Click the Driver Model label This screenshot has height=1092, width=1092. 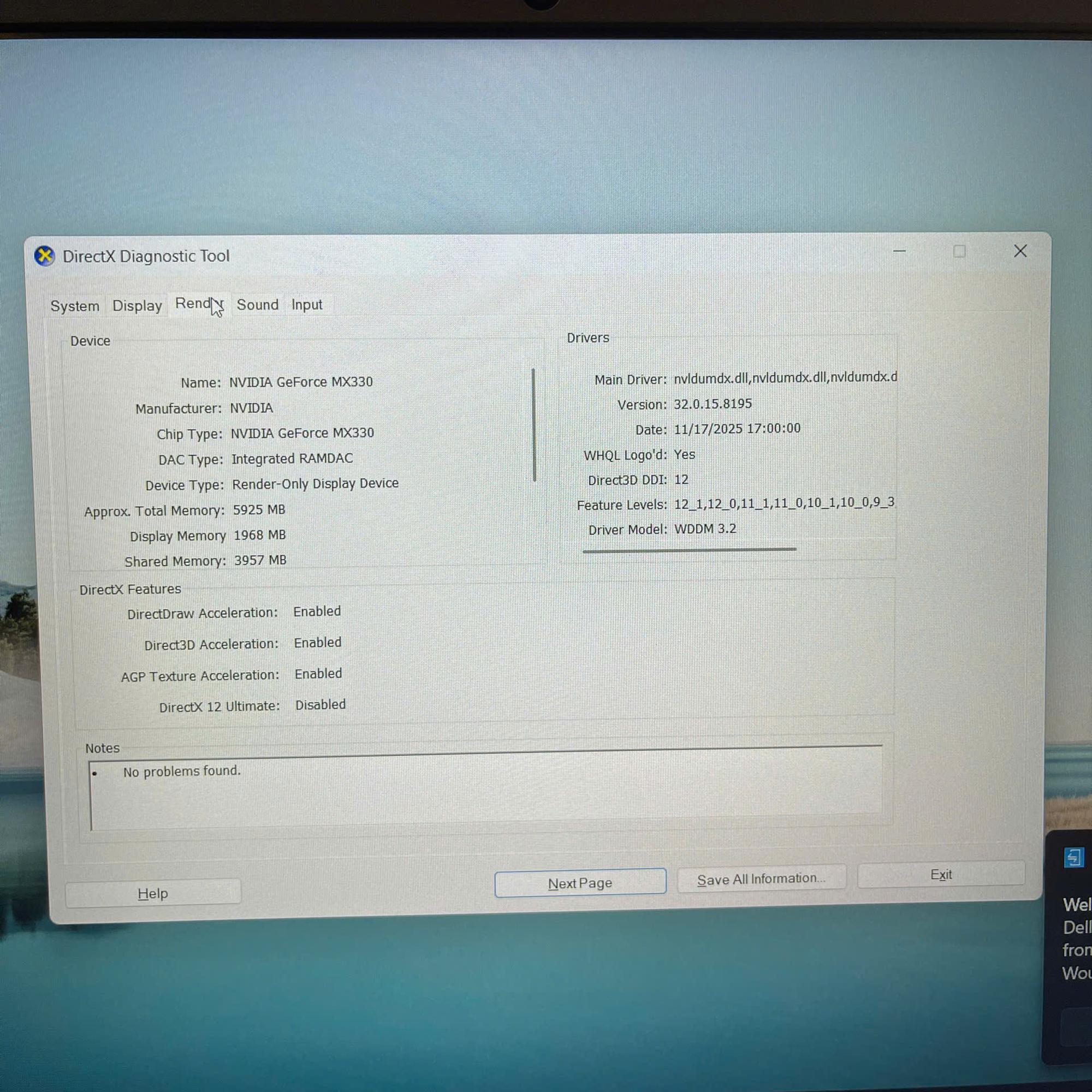(x=627, y=530)
